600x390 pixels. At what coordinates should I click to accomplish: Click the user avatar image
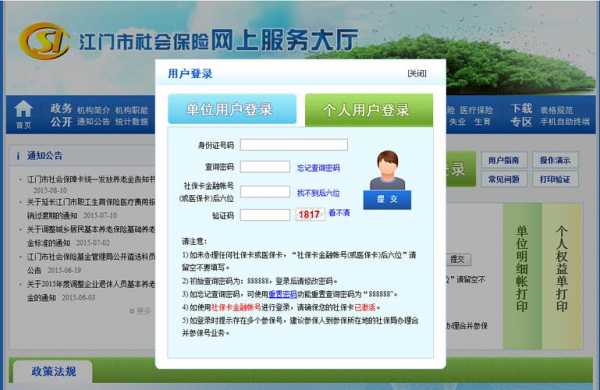click(387, 170)
